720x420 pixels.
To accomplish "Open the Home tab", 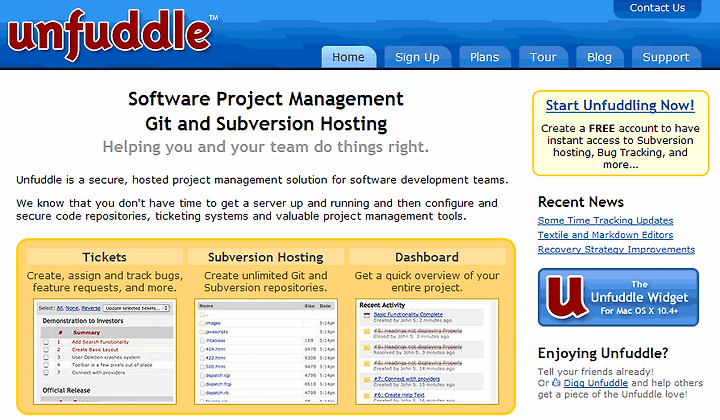I will pos(349,57).
